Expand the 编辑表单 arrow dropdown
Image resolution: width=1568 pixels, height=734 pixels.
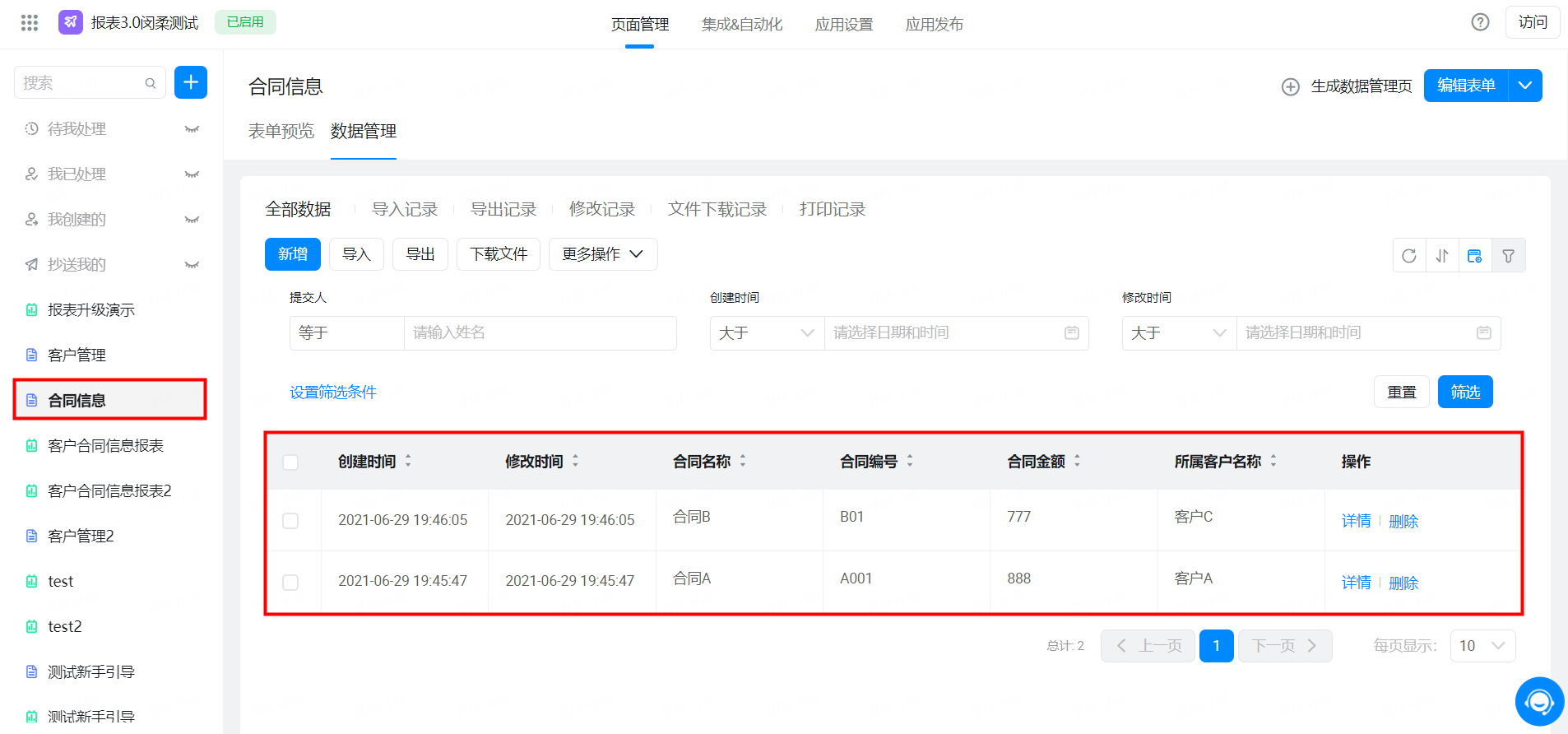coord(1525,86)
